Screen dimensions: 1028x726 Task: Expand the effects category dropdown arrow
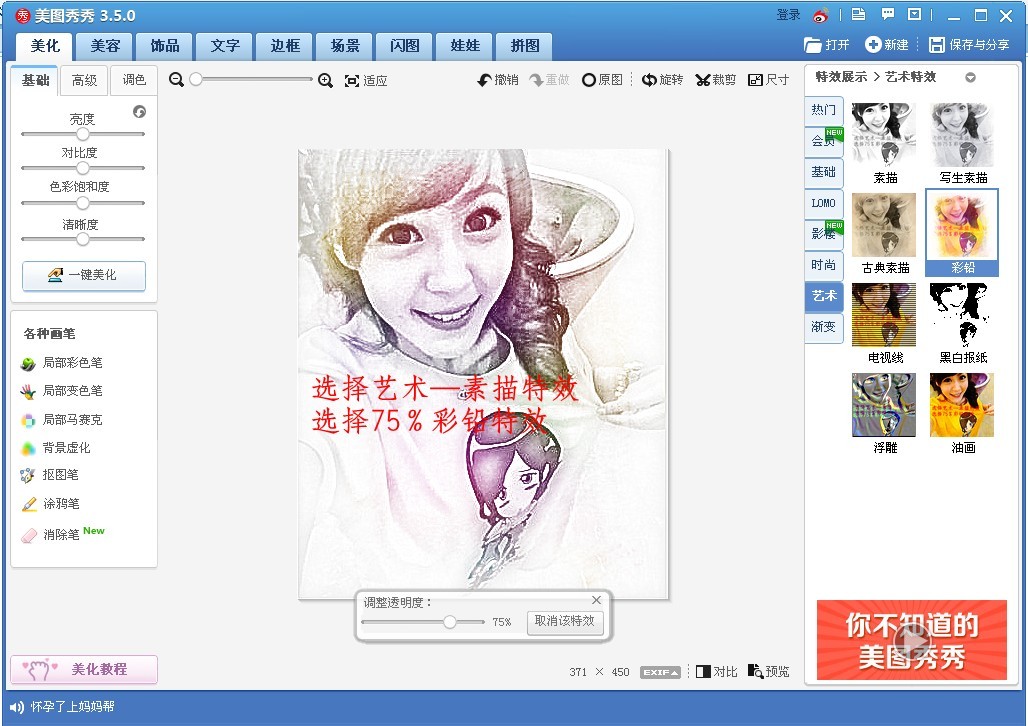coord(970,78)
